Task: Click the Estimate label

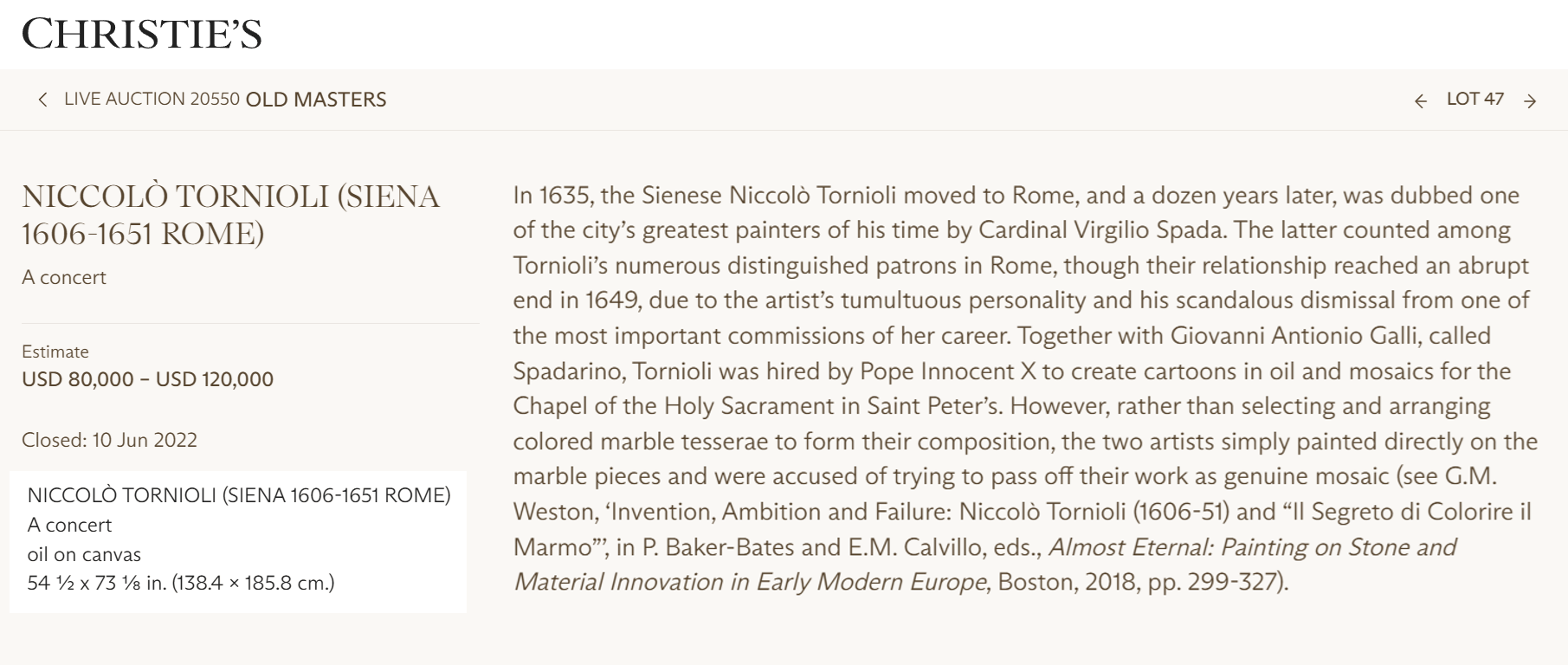Action: point(55,352)
